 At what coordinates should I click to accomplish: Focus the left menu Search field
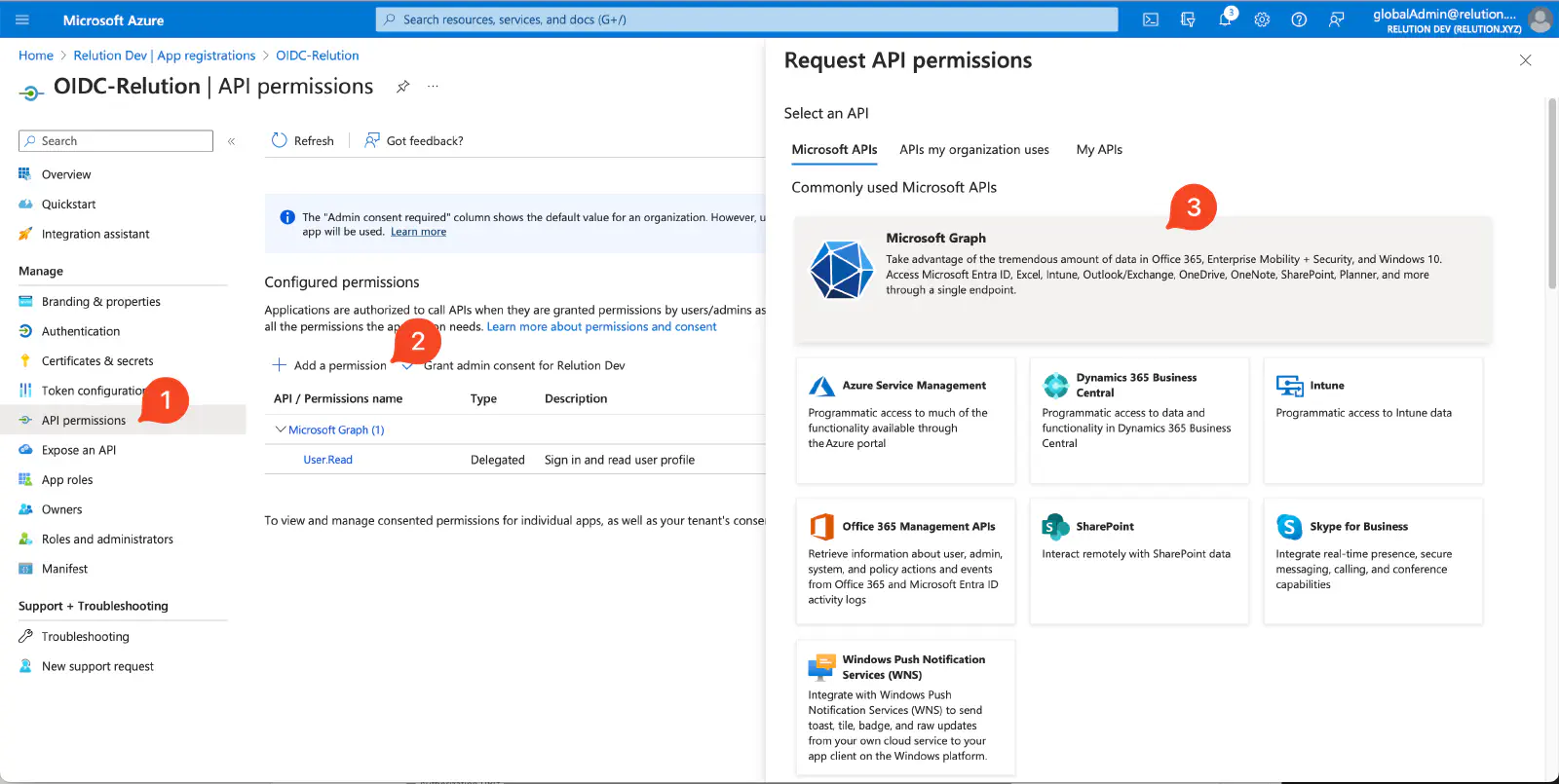coord(116,141)
